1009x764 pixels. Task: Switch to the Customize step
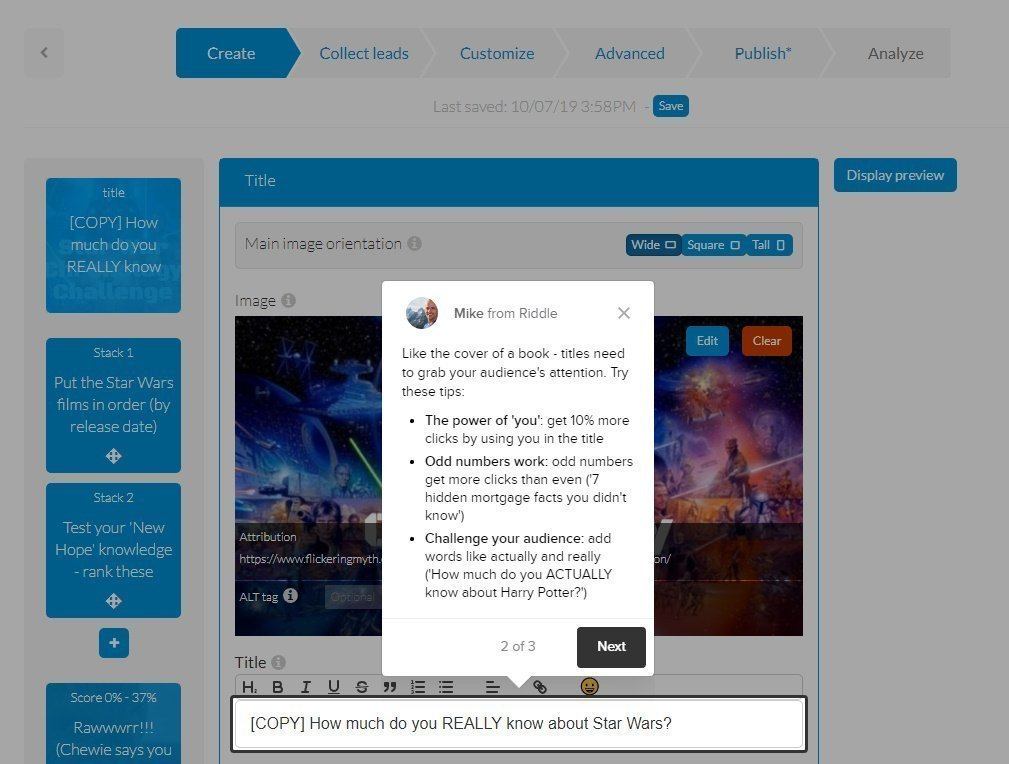[x=497, y=53]
